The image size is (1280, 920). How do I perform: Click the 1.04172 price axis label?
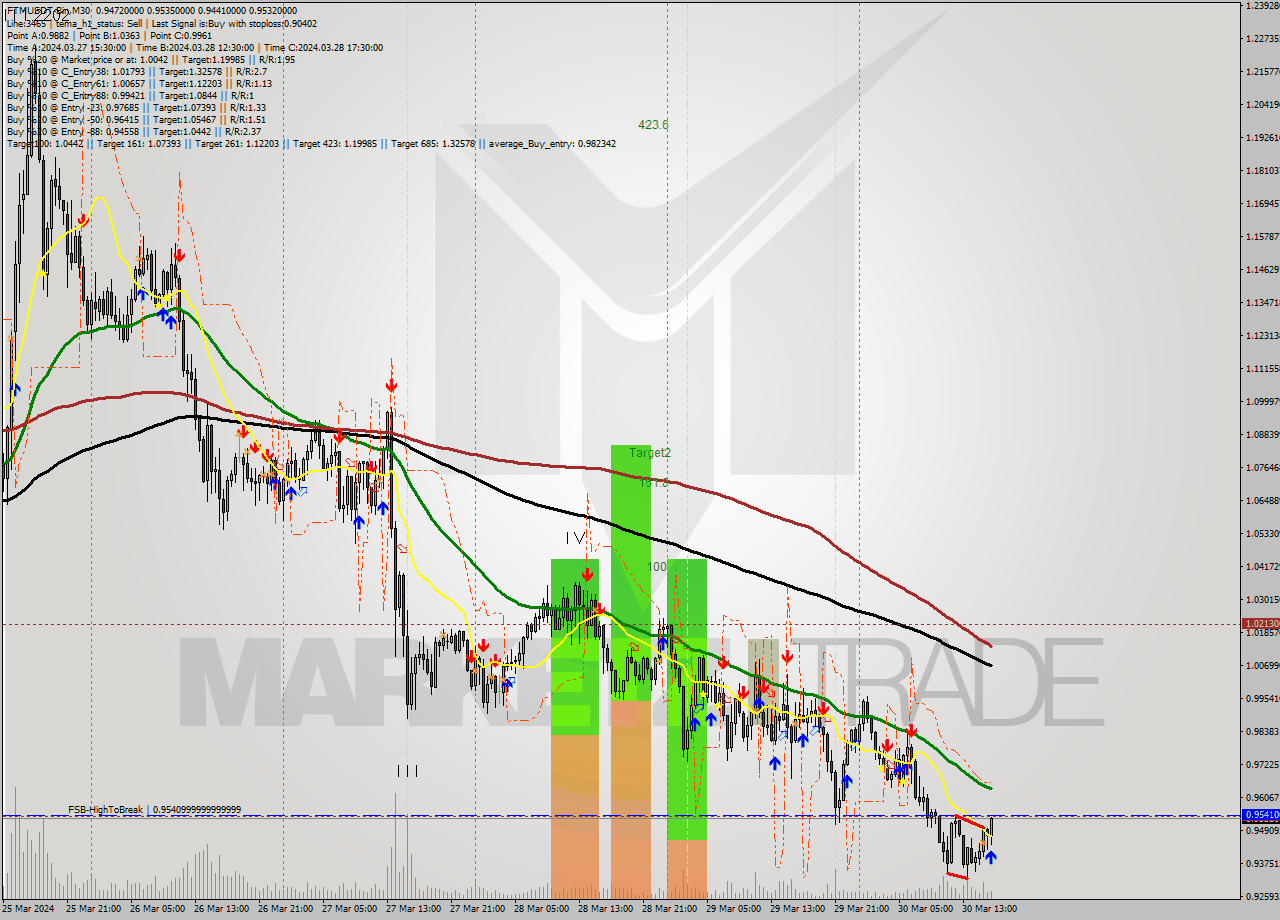click(x=1262, y=567)
